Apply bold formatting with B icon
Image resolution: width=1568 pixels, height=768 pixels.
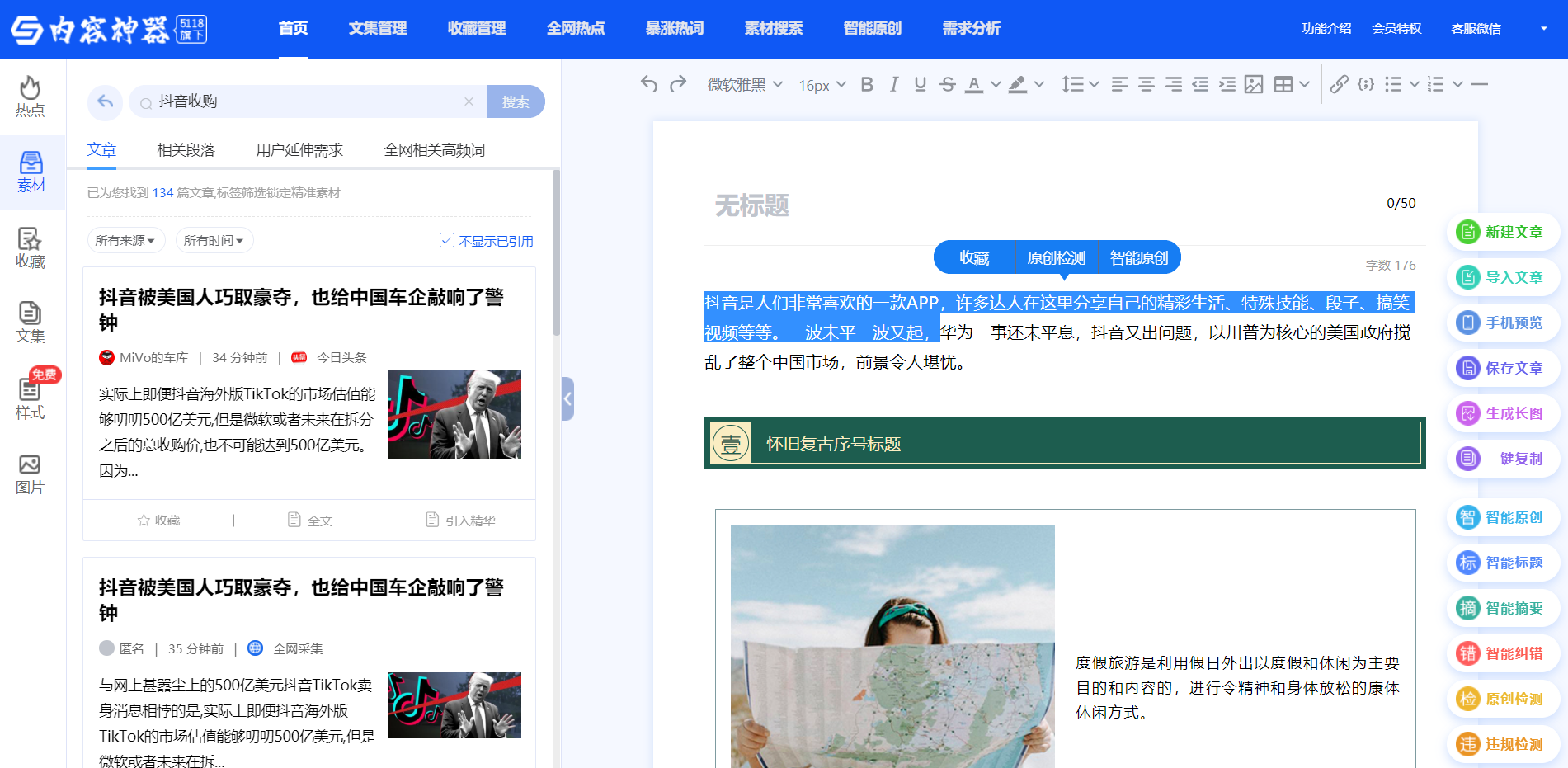[x=867, y=84]
